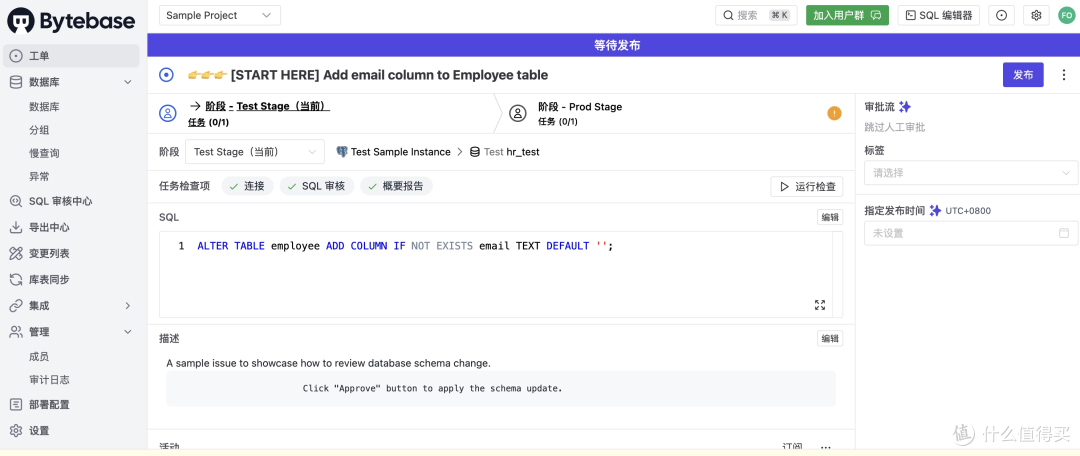This screenshot has width=1080, height=456.
Task: Open the 慢查询 page
Action: pos(44,153)
